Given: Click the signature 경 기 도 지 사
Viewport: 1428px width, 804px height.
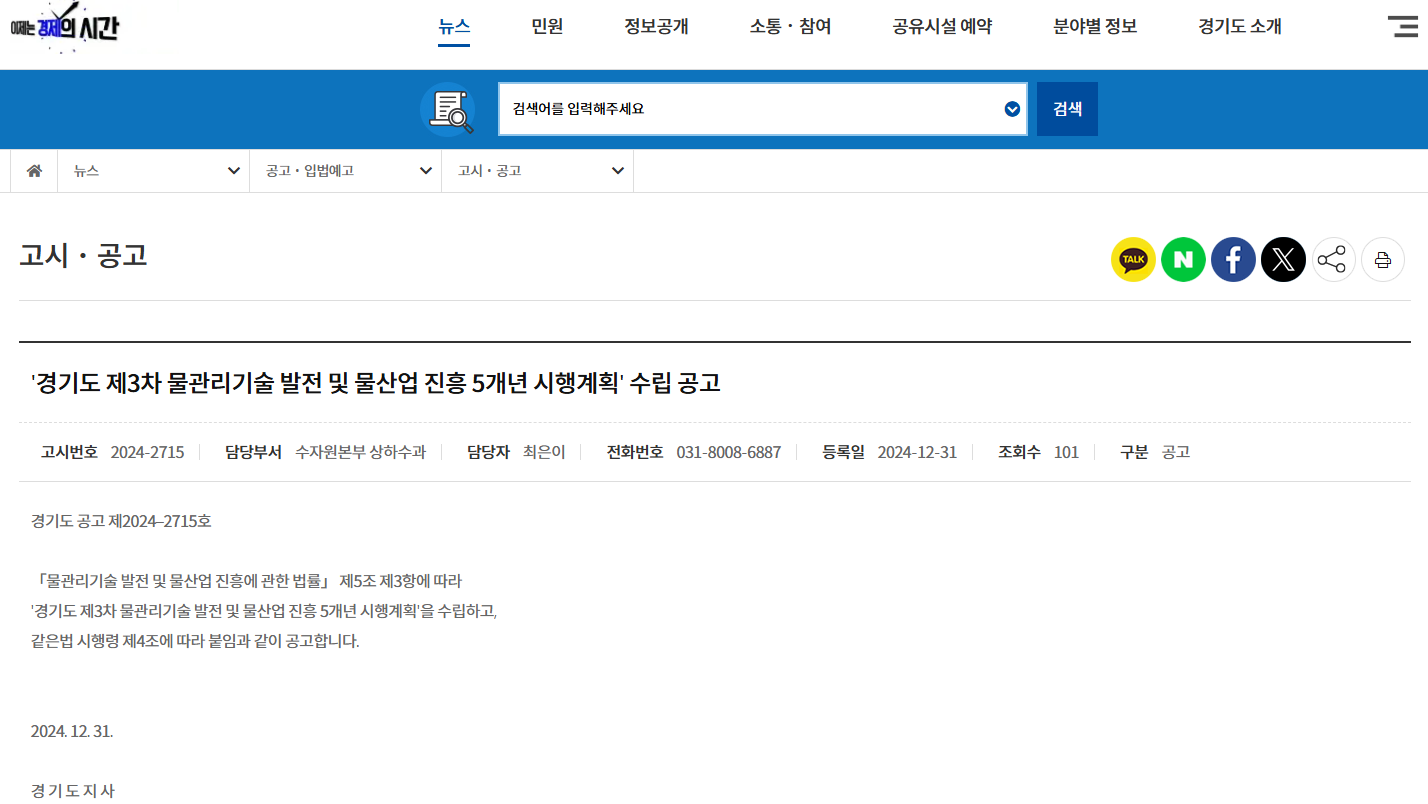Looking at the screenshot, I should coord(73,791).
